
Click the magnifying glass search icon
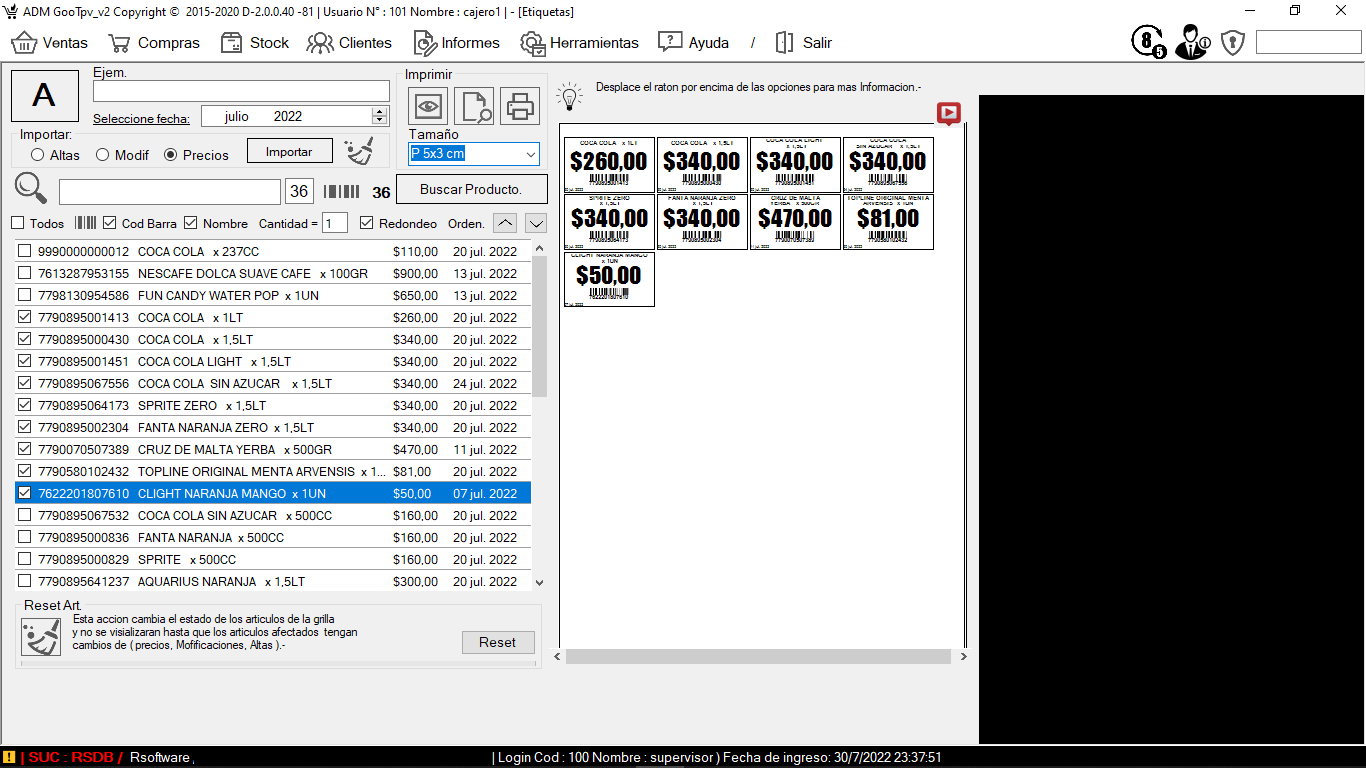[31, 189]
